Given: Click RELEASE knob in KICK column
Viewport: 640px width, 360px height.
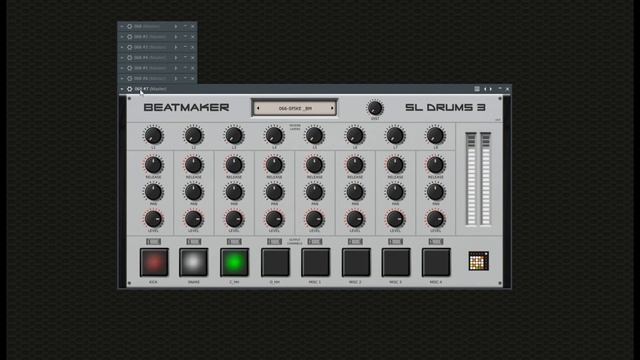Looking at the screenshot, I should tap(153, 165).
